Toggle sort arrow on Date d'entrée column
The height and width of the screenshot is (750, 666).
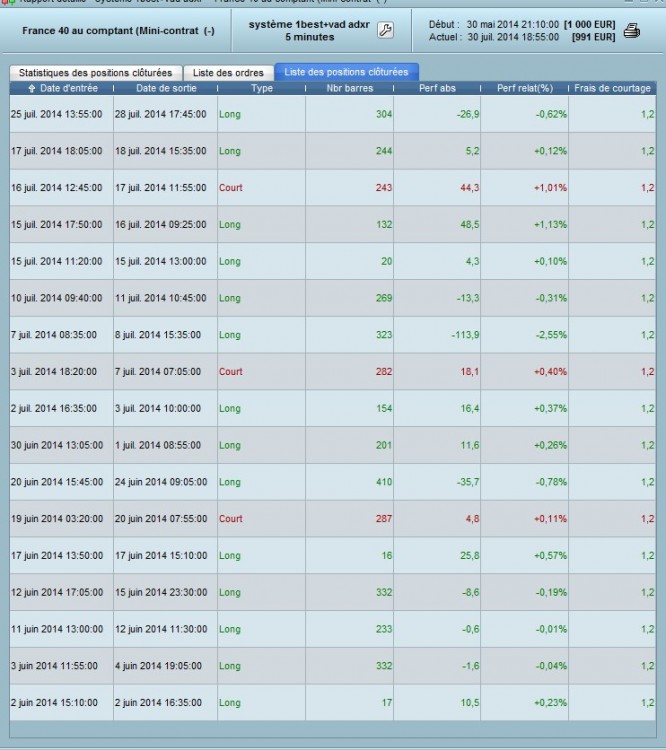[x=32, y=88]
